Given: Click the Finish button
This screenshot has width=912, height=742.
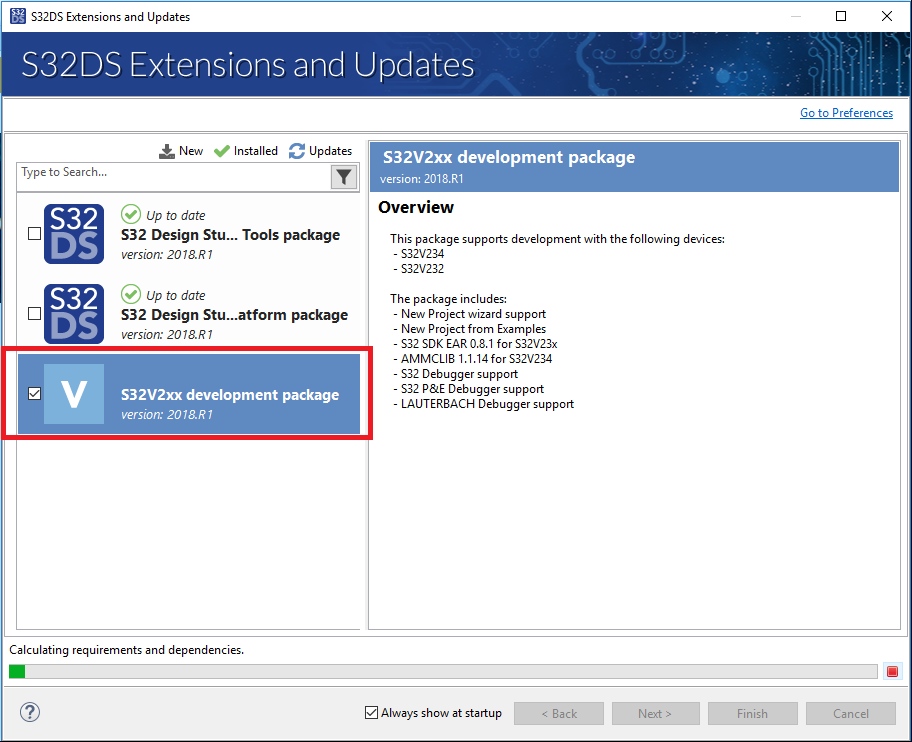Looking at the screenshot, I should [753, 714].
